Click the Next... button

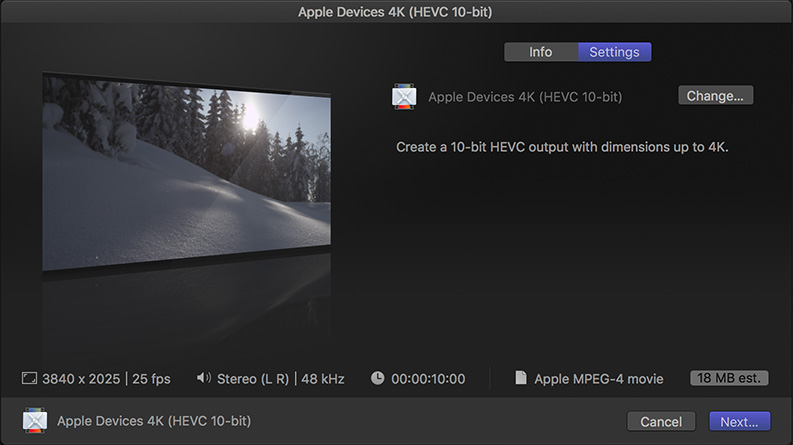tap(739, 421)
